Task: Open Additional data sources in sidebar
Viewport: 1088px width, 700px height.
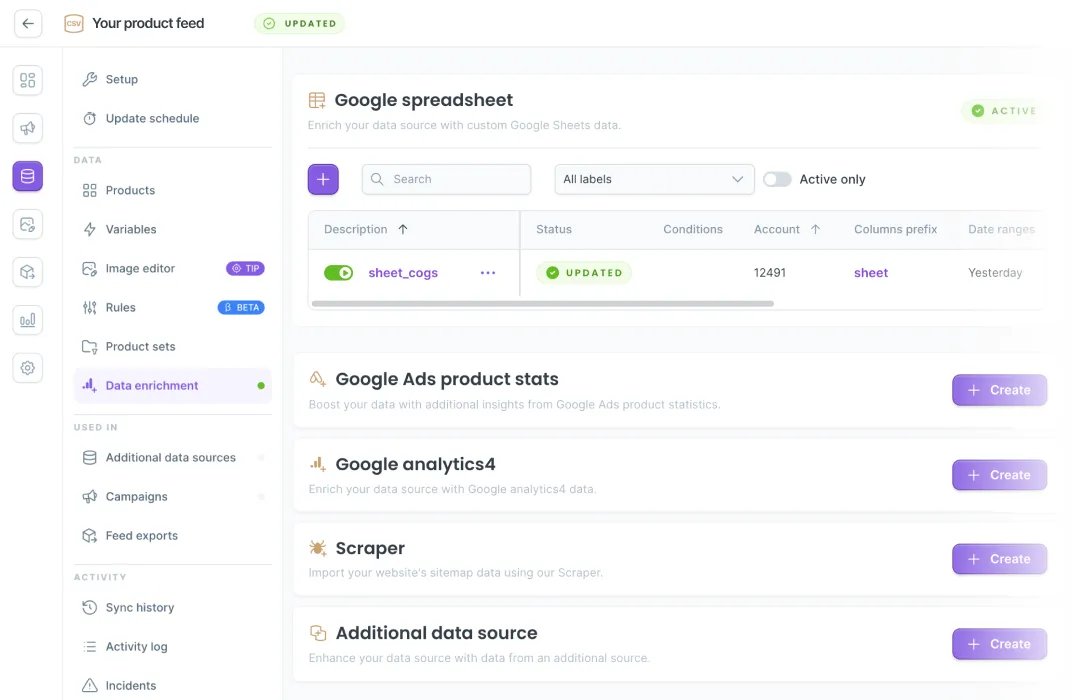Action: [173, 457]
